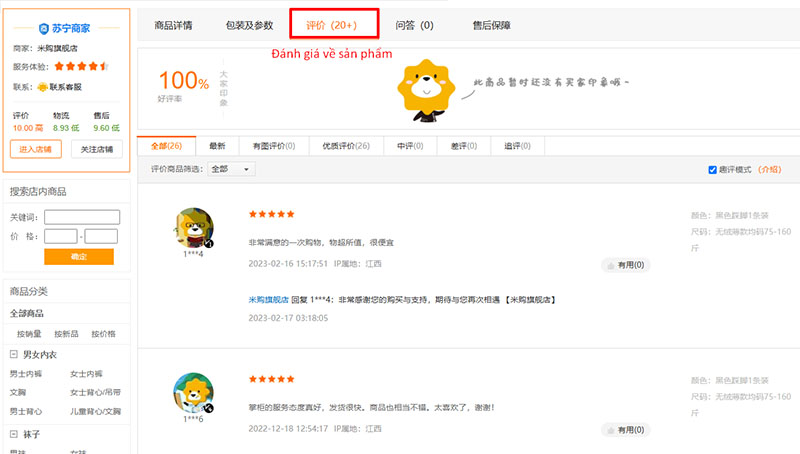
Task: Collapse the 袜子 category
Action: coord(14,434)
